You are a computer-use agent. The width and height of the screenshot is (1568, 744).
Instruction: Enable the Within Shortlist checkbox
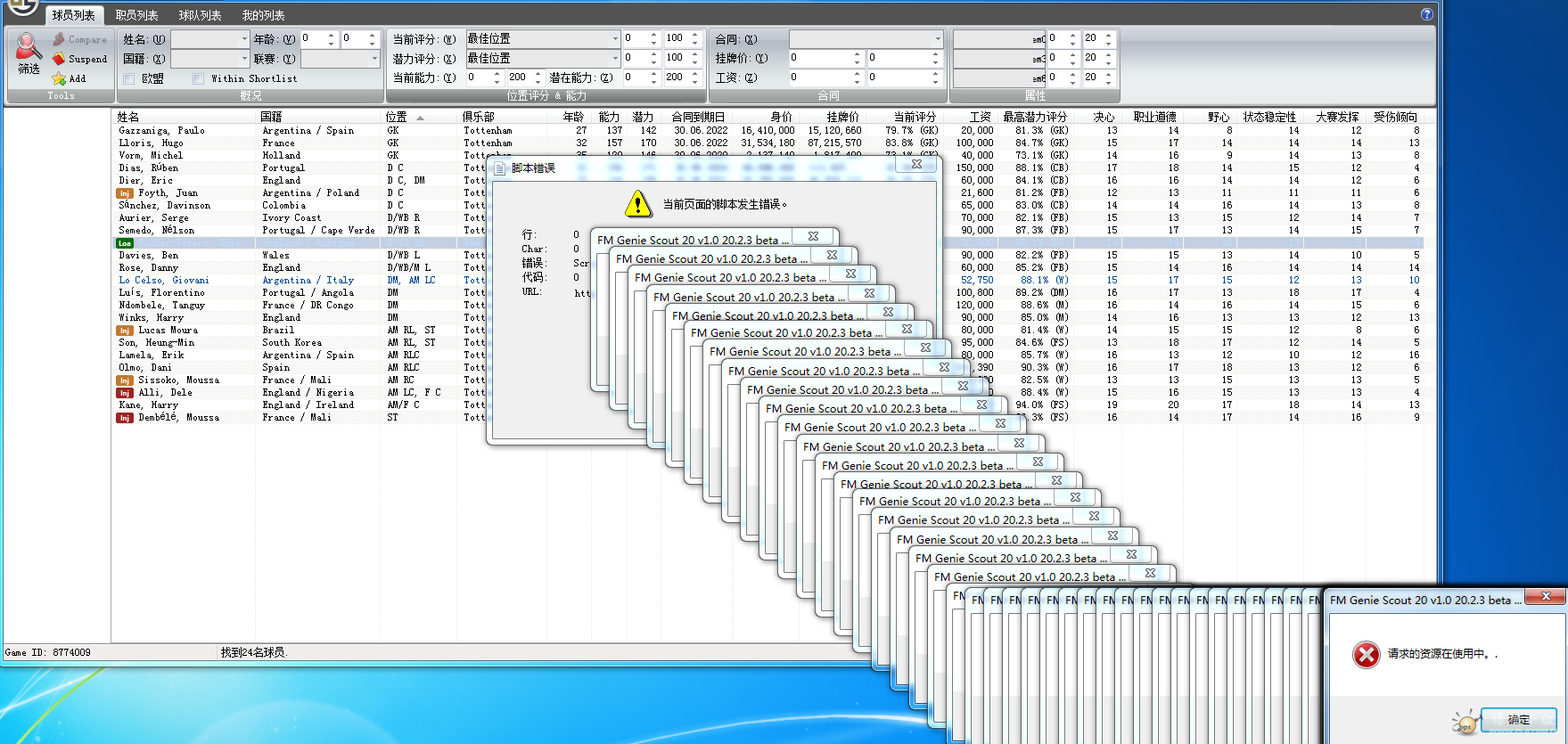tap(199, 78)
